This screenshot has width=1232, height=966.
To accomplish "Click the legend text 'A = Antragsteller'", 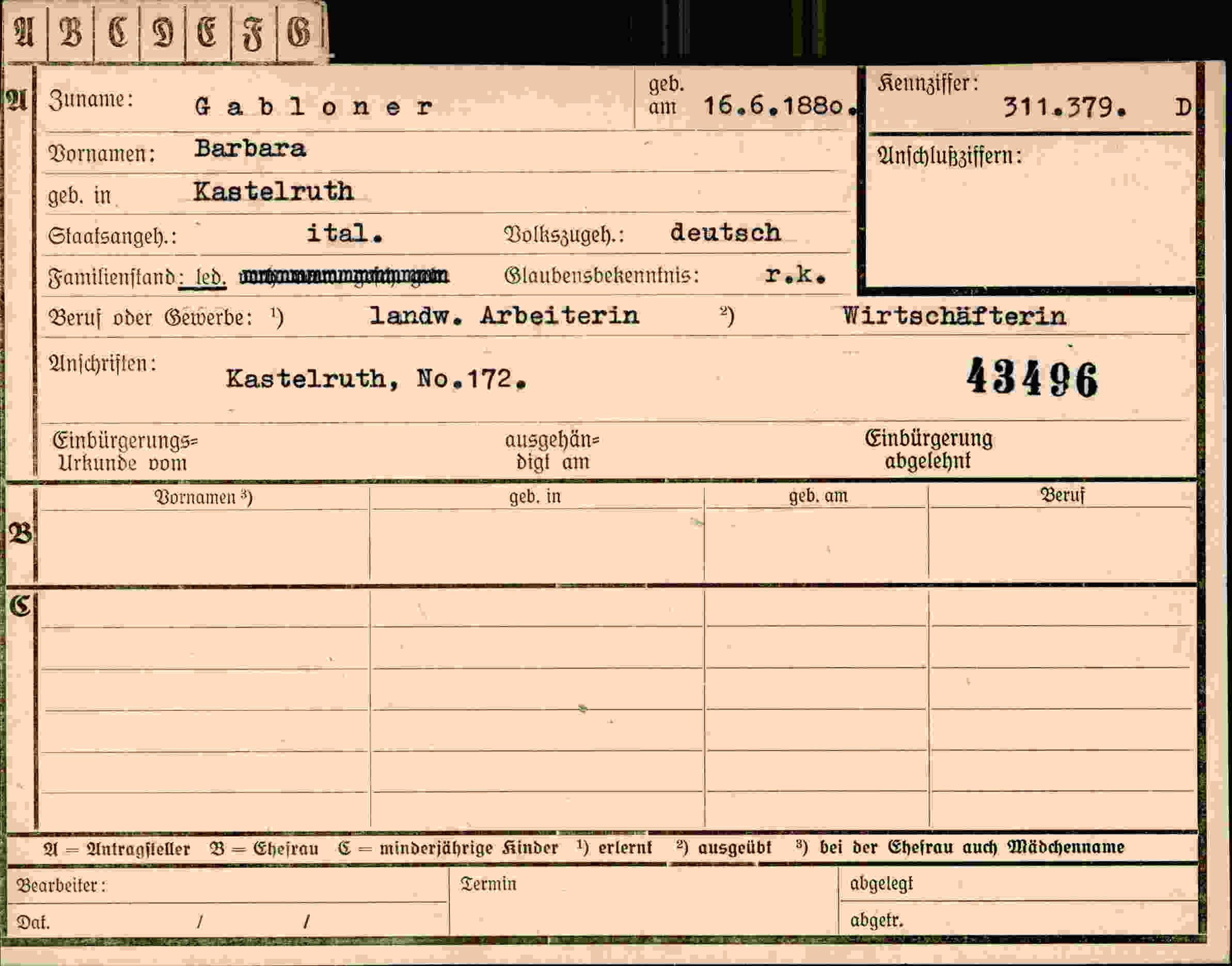I will (x=117, y=849).
